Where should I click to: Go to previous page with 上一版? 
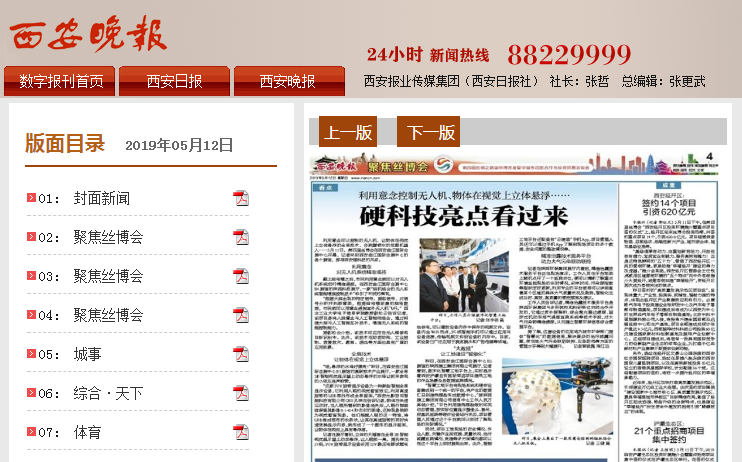348,132
